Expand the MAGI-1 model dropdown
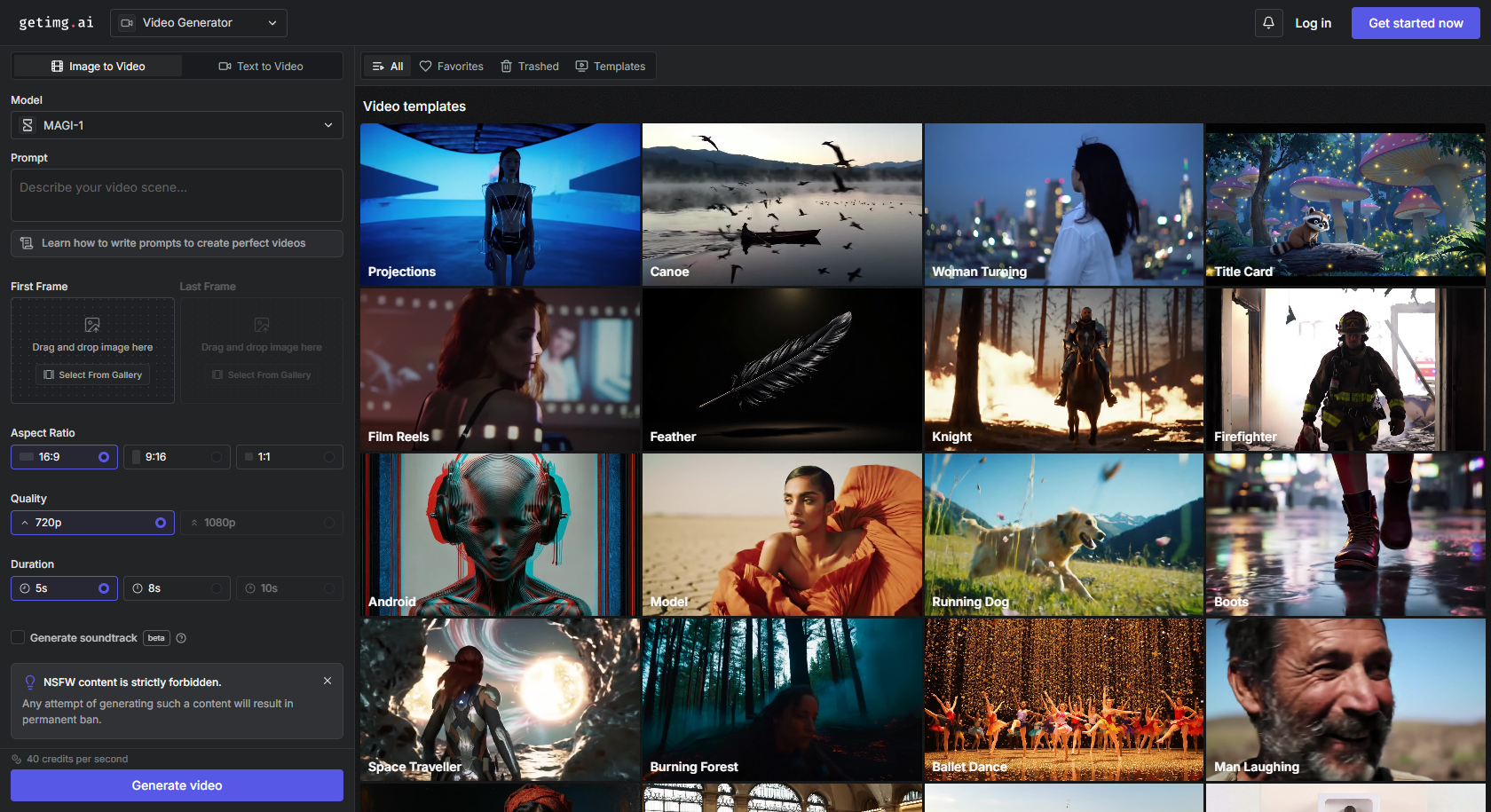The height and width of the screenshot is (812, 1491). pos(177,125)
